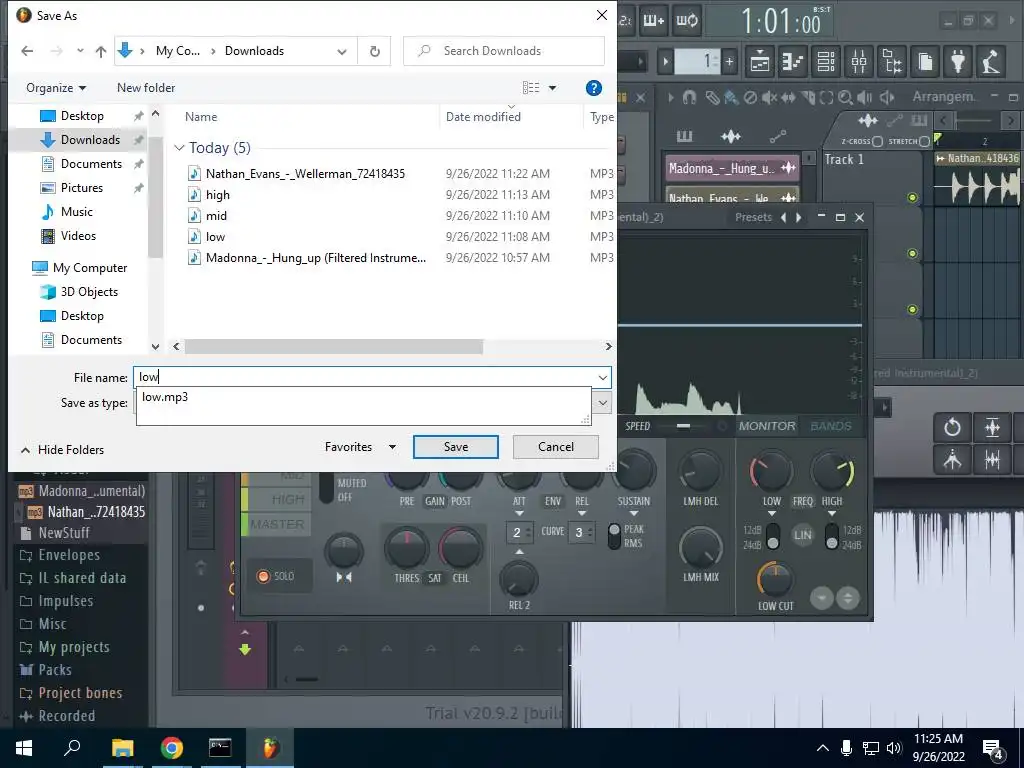The image size is (1024, 768).
Task: Select the playlist playback speaker tool
Action: [864, 98]
